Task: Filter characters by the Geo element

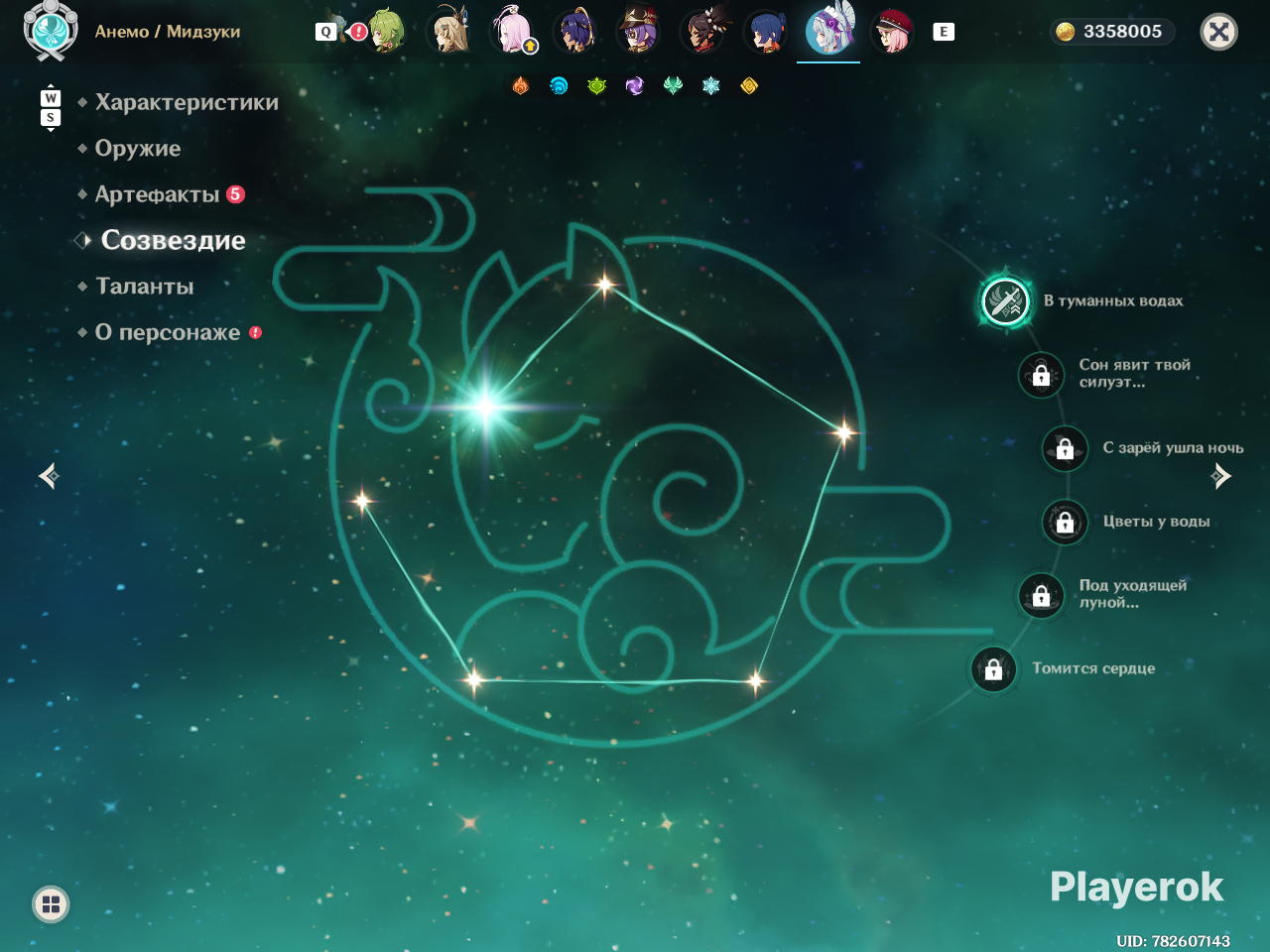Action: click(x=749, y=86)
